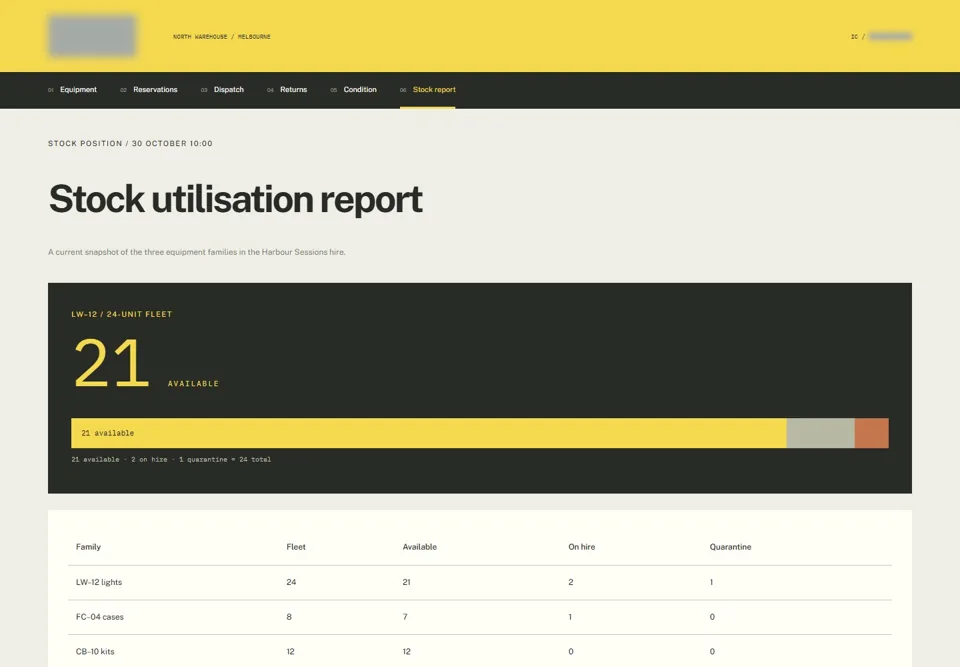Click the "STOCK POSITION / 30 OCTOBER 10:00" label
The image size is (960, 667).
(x=130, y=143)
